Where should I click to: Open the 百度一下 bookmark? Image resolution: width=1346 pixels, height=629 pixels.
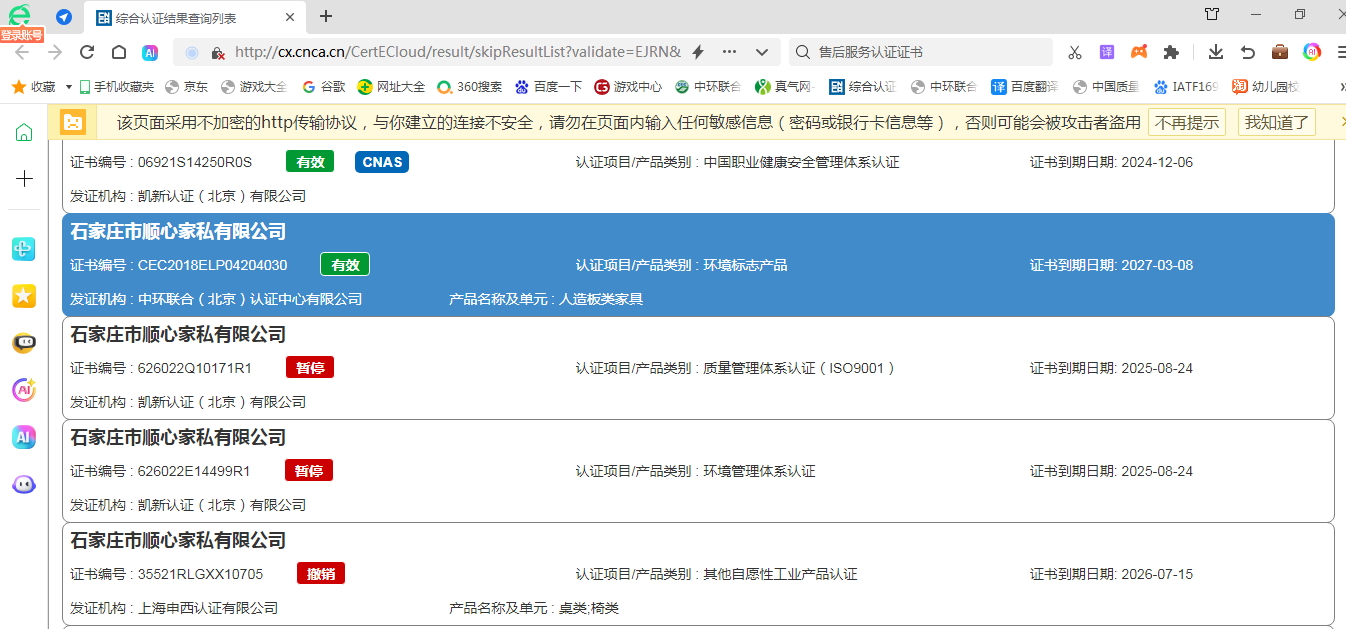point(548,87)
